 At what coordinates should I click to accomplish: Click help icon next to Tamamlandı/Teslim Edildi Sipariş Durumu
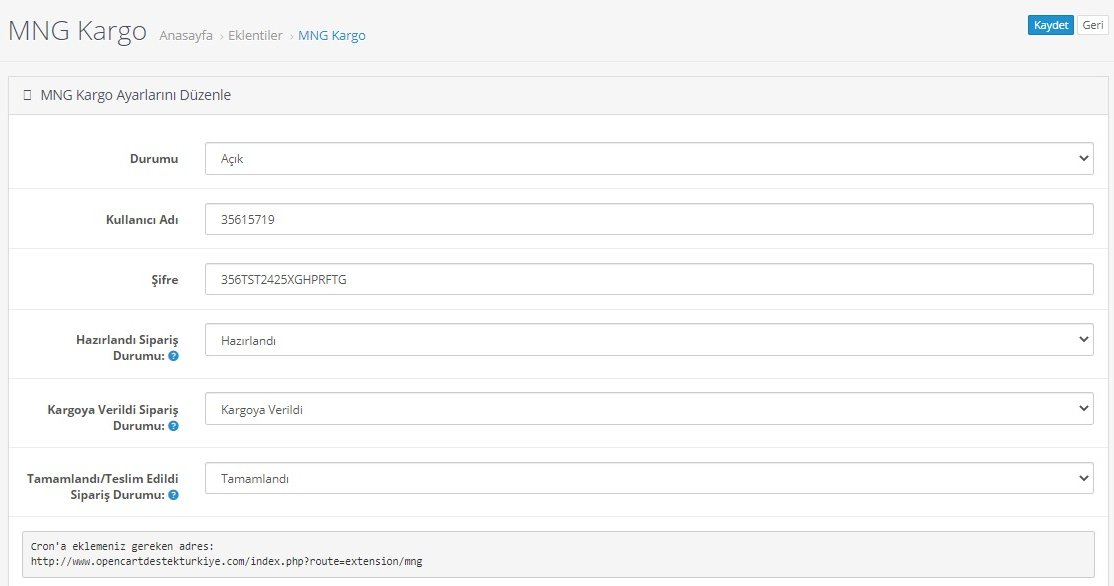click(173, 495)
